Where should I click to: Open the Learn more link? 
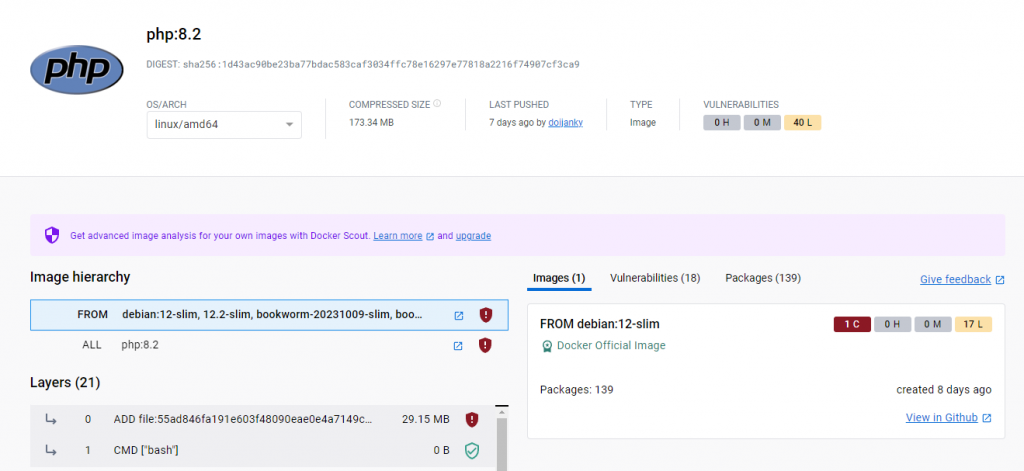point(398,236)
